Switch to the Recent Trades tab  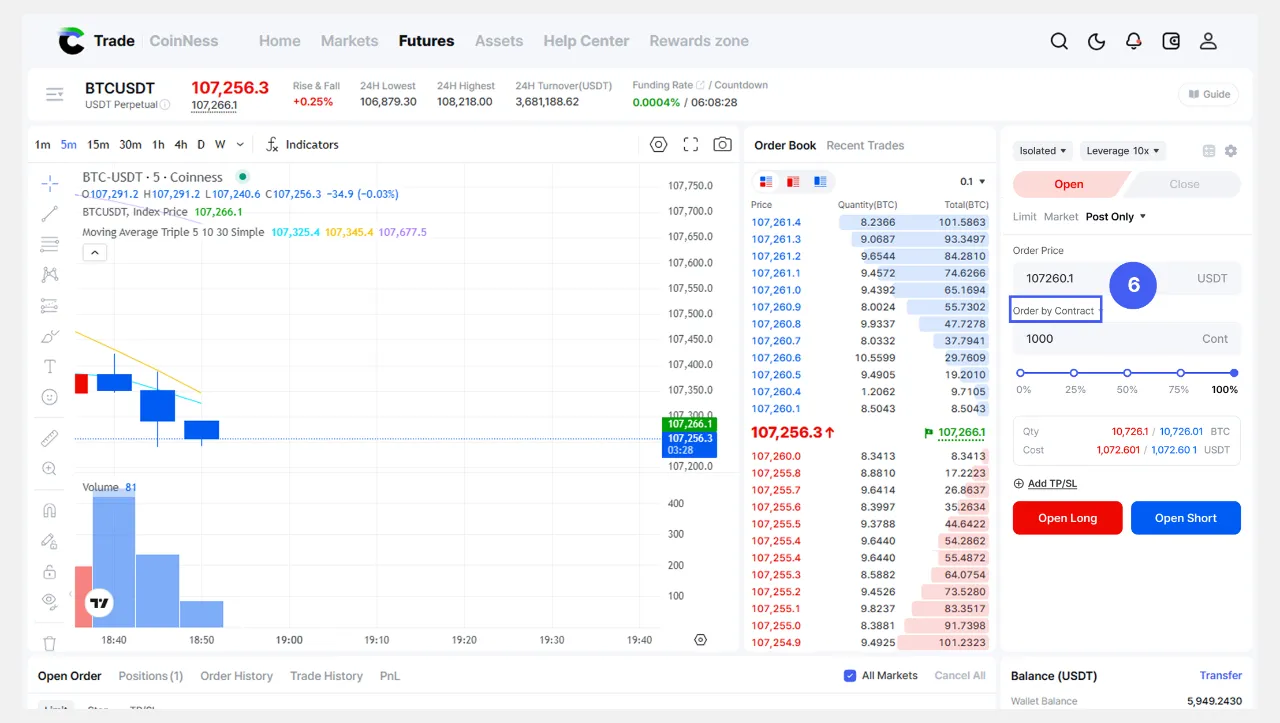coord(864,146)
